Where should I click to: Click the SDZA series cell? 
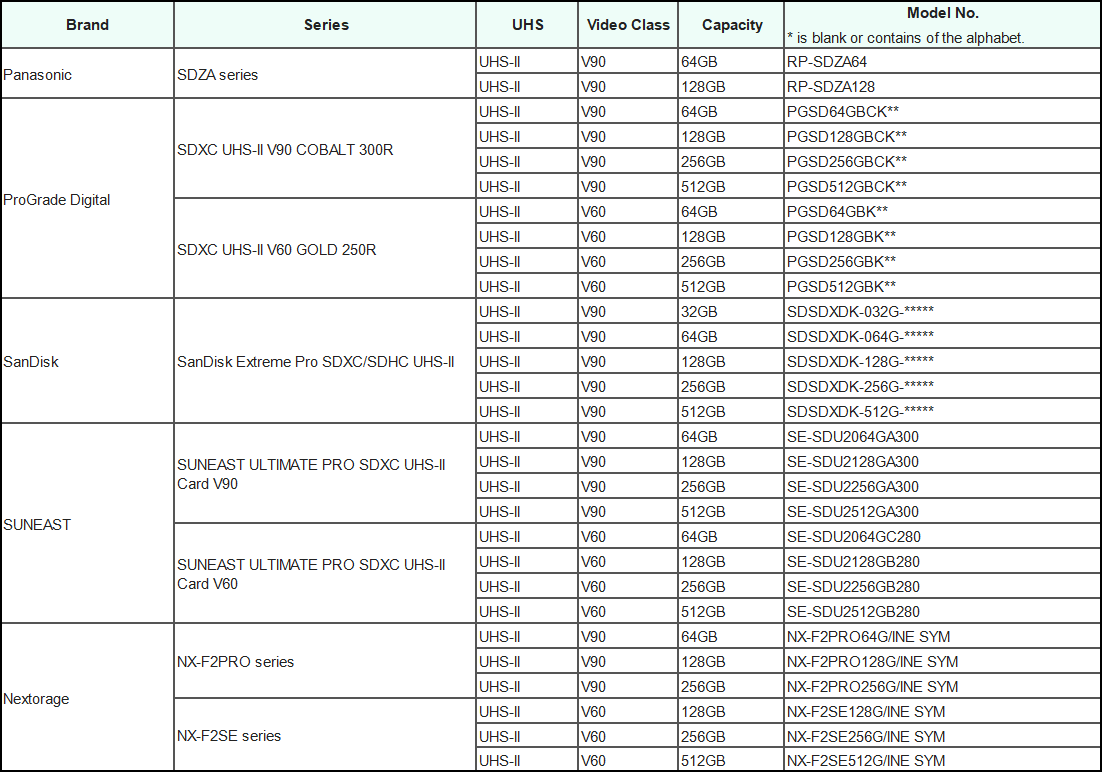point(325,74)
